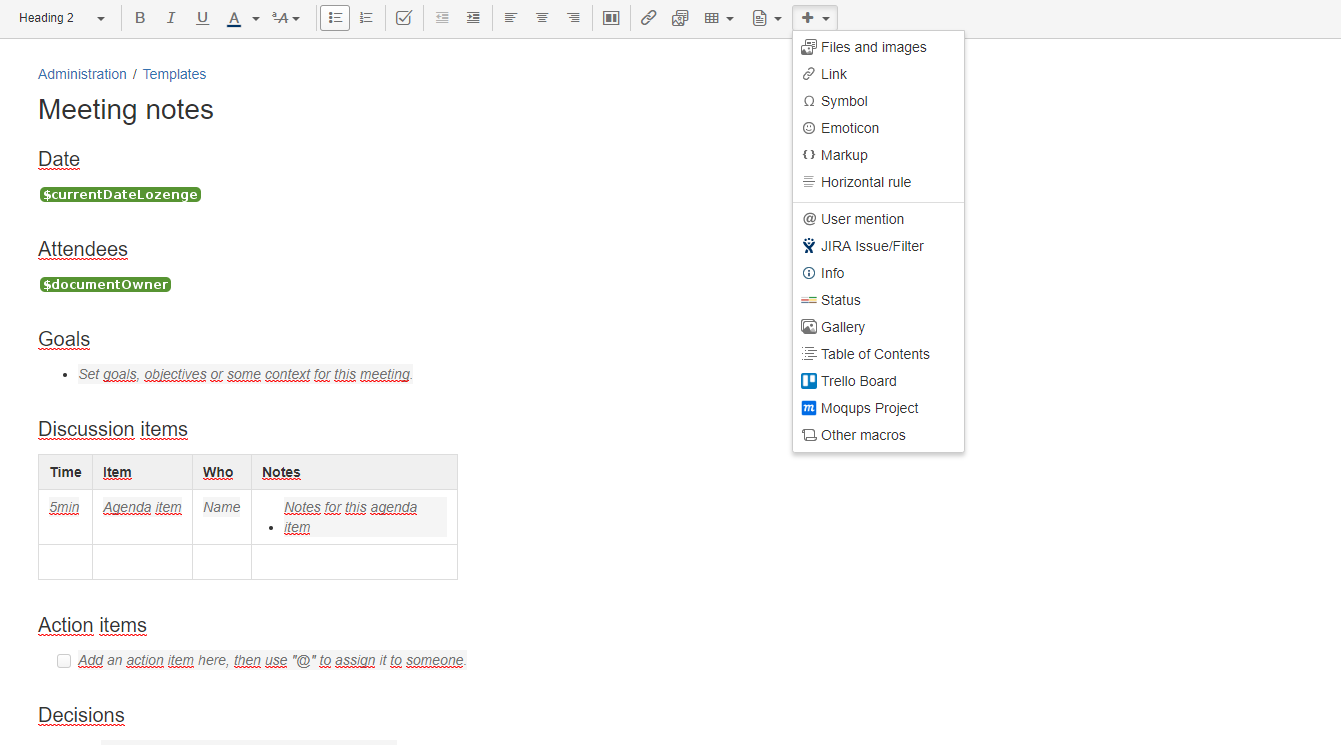Image resolution: width=1341 pixels, height=745 pixels.
Task: Select the $documentOwner variable
Action: pos(106,285)
